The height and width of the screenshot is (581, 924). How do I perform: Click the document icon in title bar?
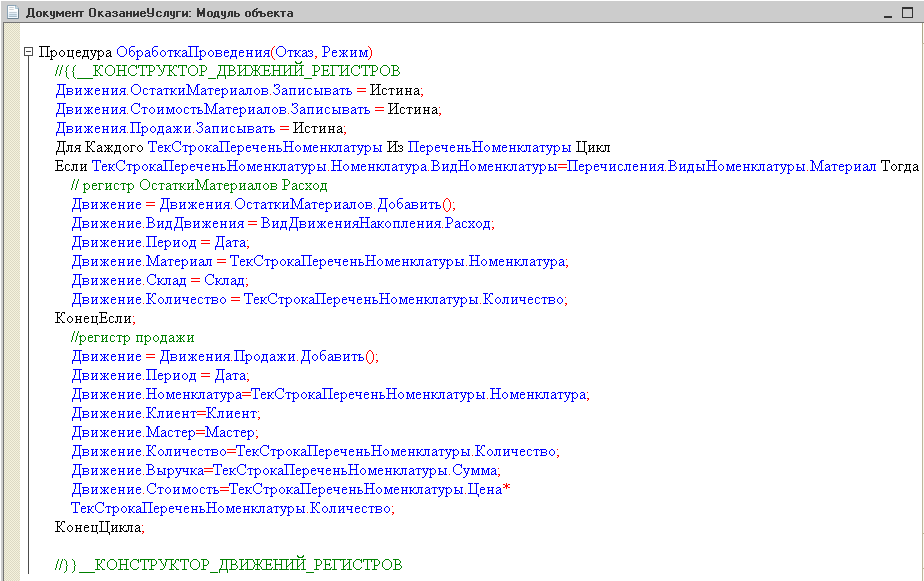tap(12, 12)
